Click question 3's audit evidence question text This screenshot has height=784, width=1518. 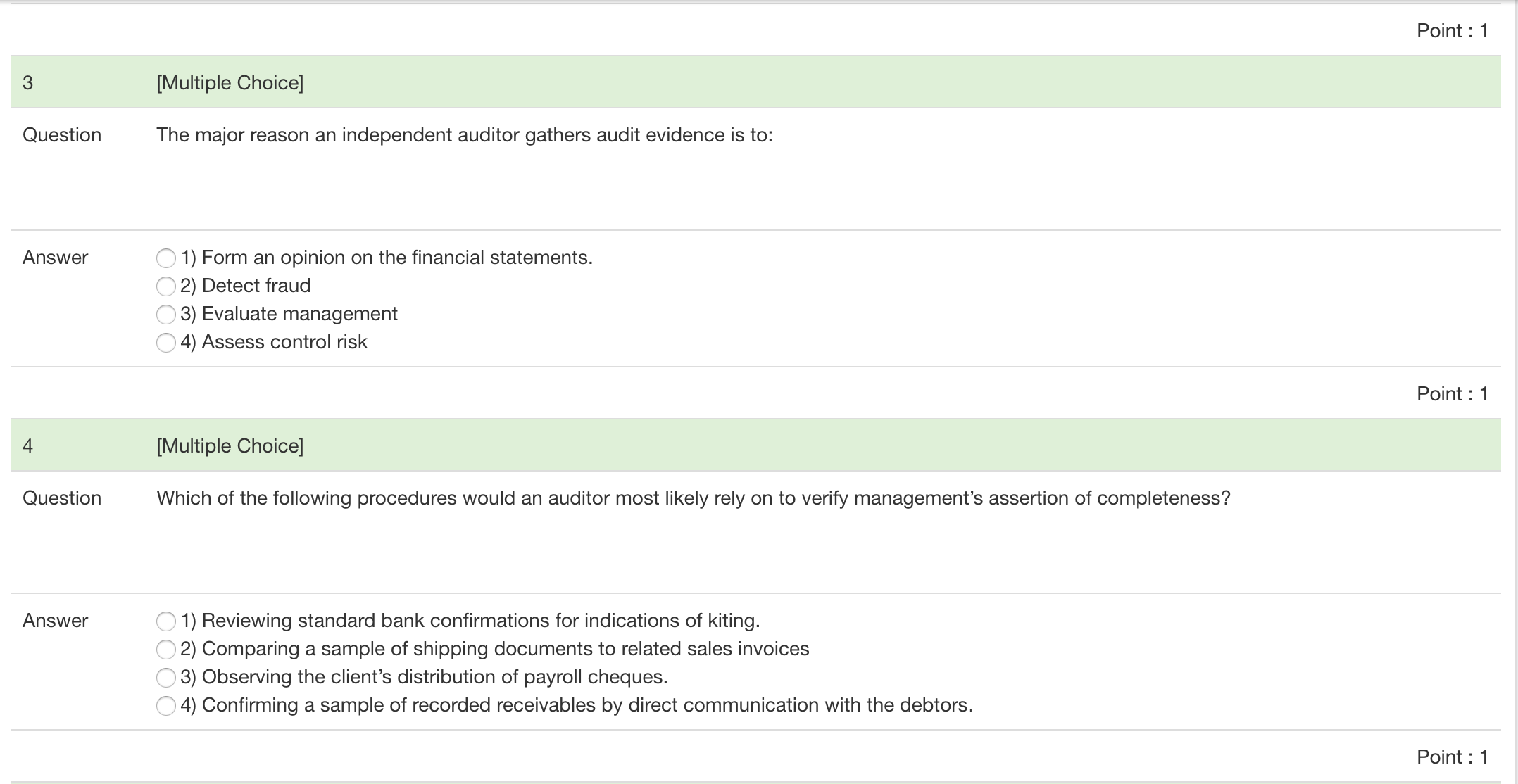(x=465, y=135)
